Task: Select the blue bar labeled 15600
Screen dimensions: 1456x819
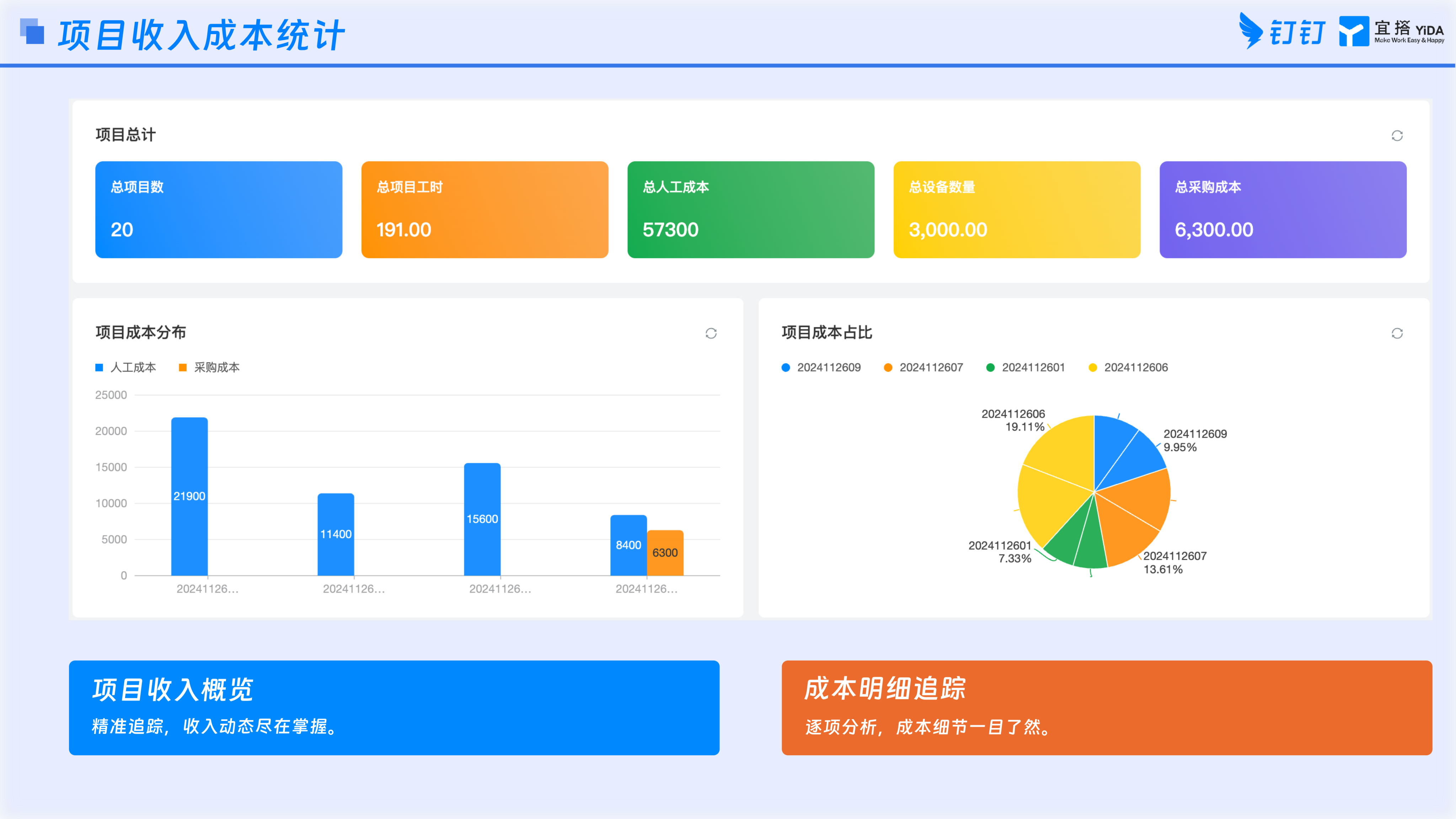Action: pos(482,519)
